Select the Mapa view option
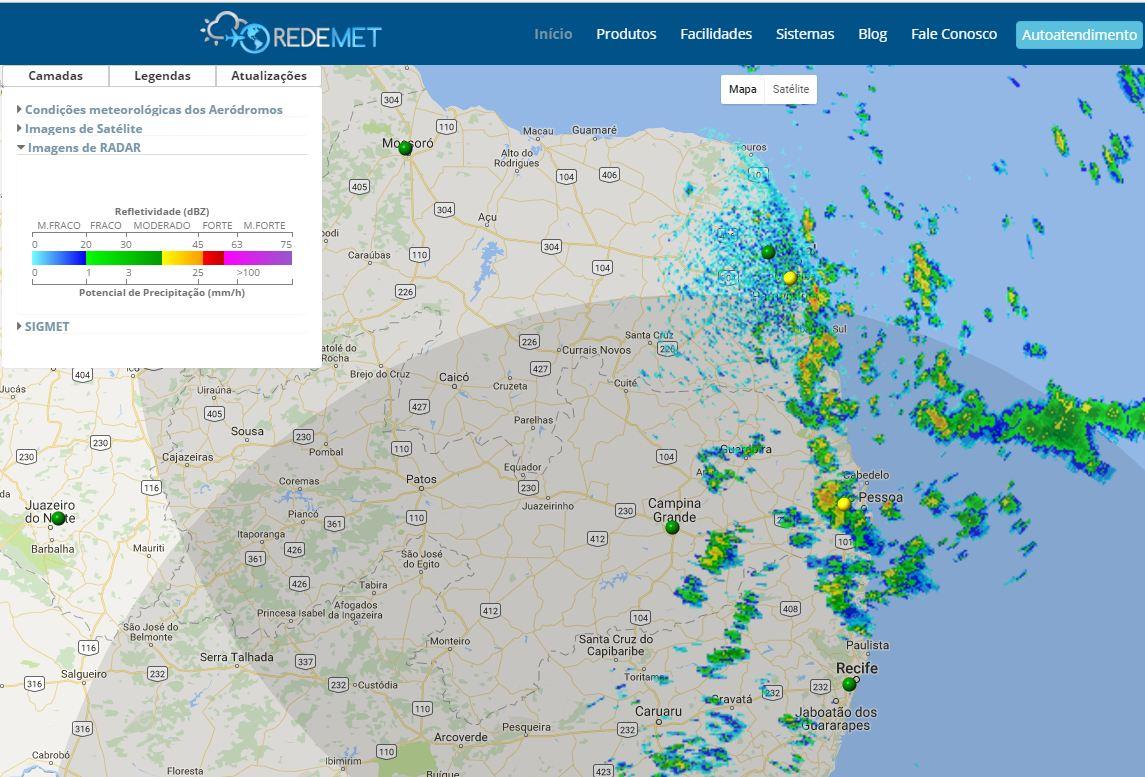Viewport: 1145px width, 777px height. [742, 89]
